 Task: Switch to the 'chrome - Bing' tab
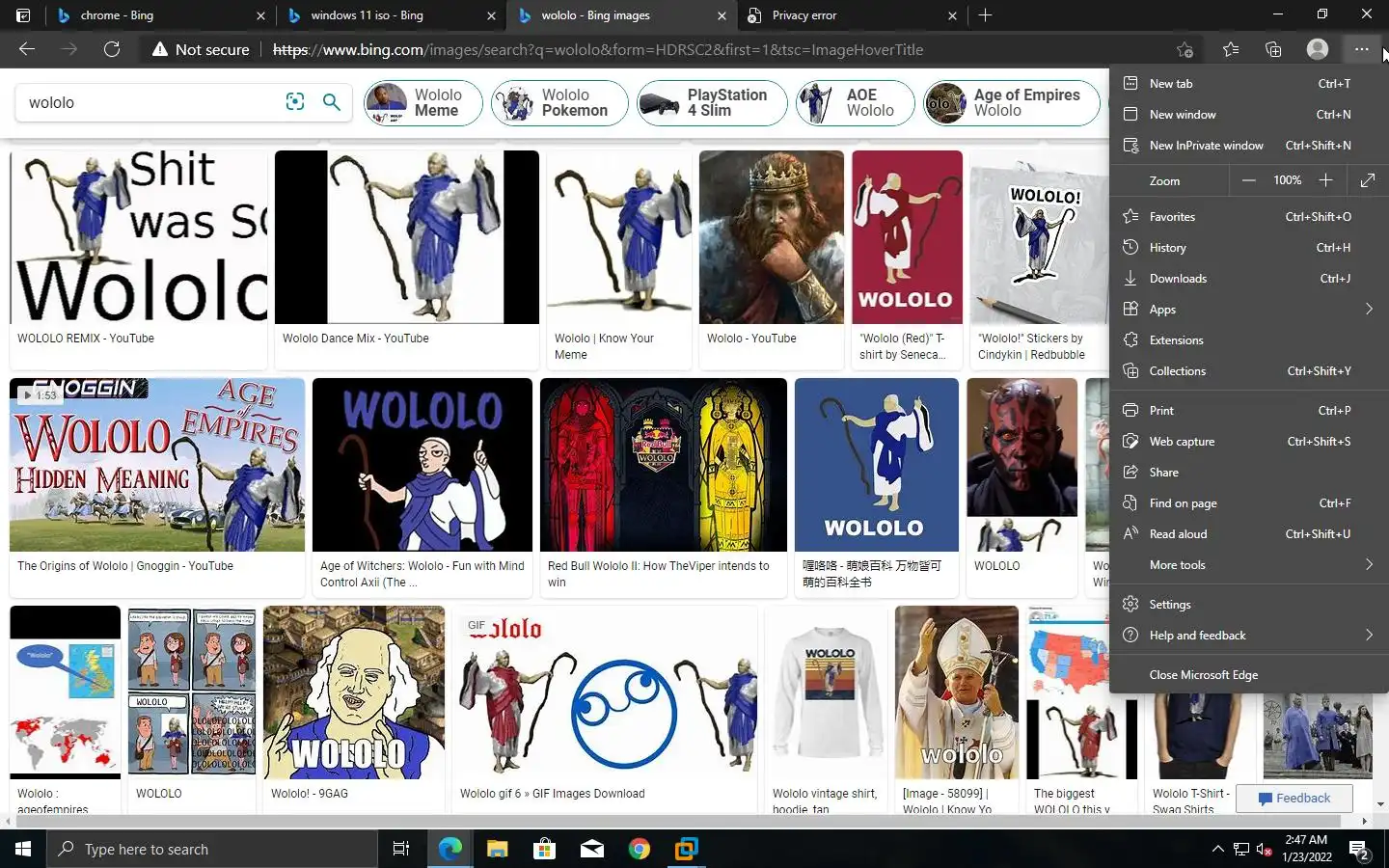tap(160, 15)
